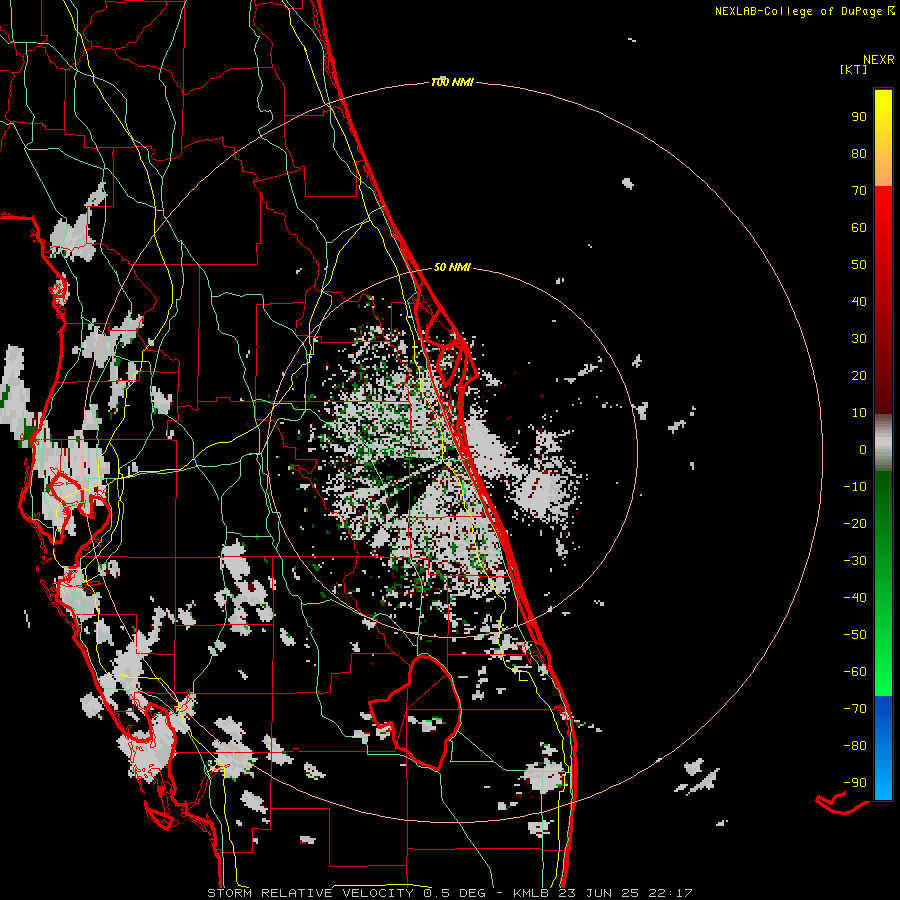Click the 30 value on the velocity scale
Viewport: 900px width, 900px height.
pyautogui.click(x=859, y=339)
